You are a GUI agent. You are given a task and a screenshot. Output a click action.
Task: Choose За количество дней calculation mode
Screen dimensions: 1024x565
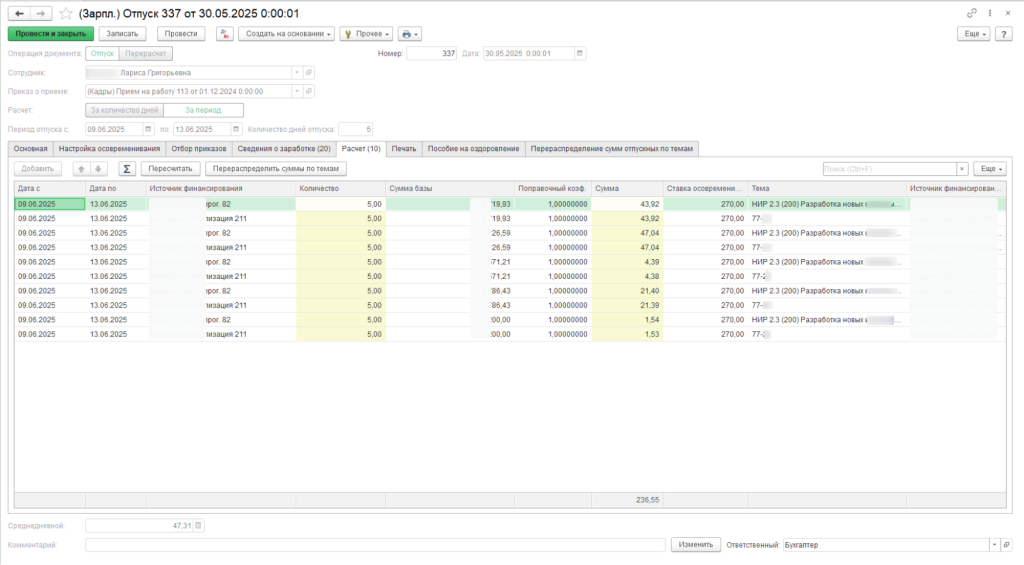124,110
